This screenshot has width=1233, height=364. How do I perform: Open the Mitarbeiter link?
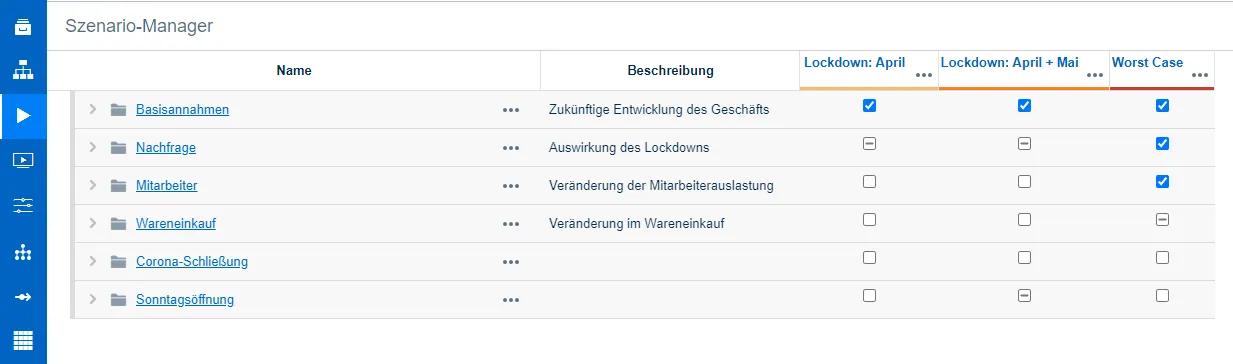click(x=166, y=186)
